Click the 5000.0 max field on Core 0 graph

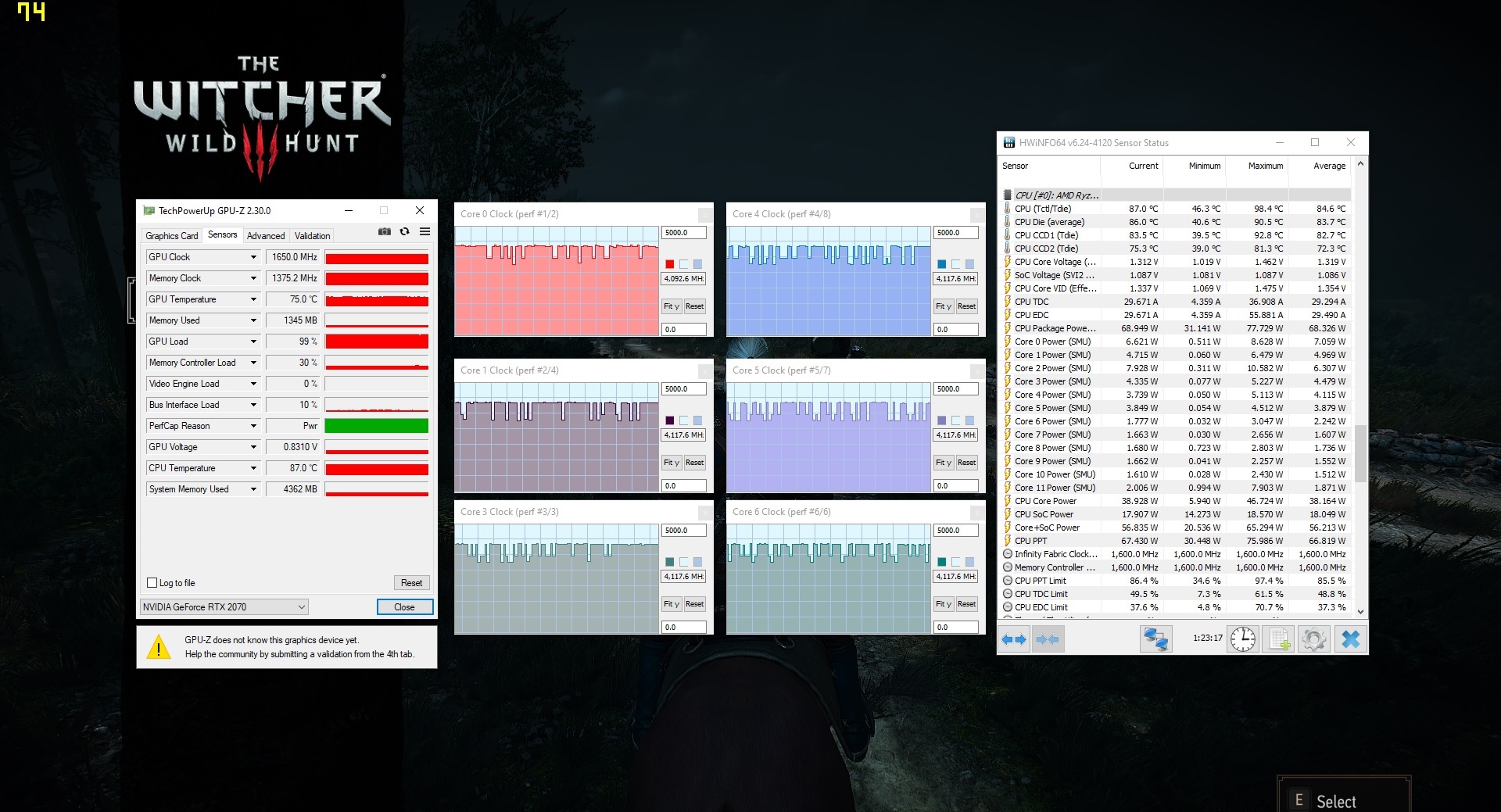pos(684,233)
